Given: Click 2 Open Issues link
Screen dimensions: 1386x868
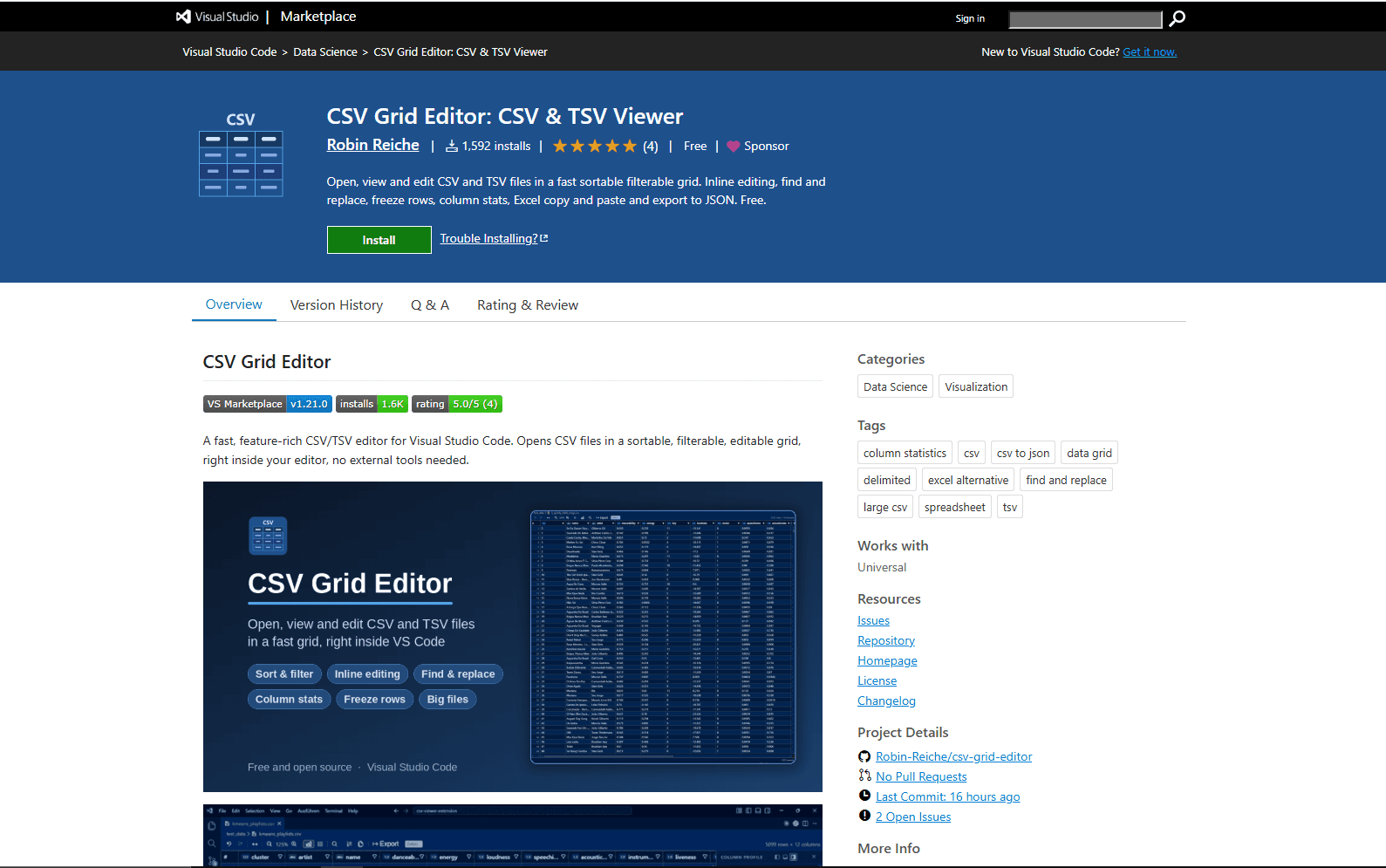Looking at the screenshot, I should (913, 817).
